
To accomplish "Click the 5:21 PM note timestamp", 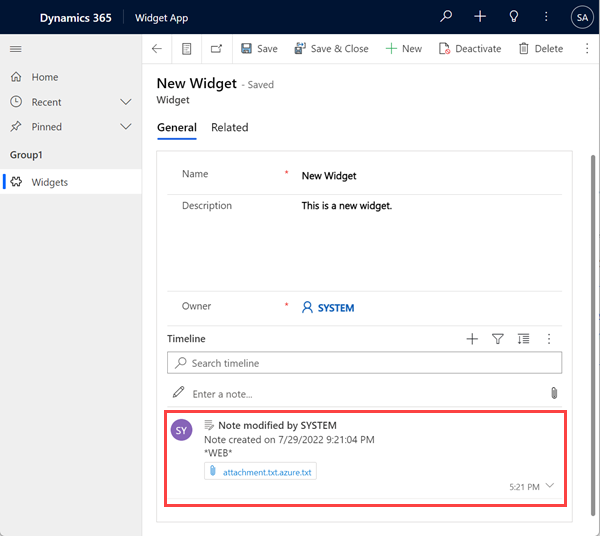I will pos(524,487).
